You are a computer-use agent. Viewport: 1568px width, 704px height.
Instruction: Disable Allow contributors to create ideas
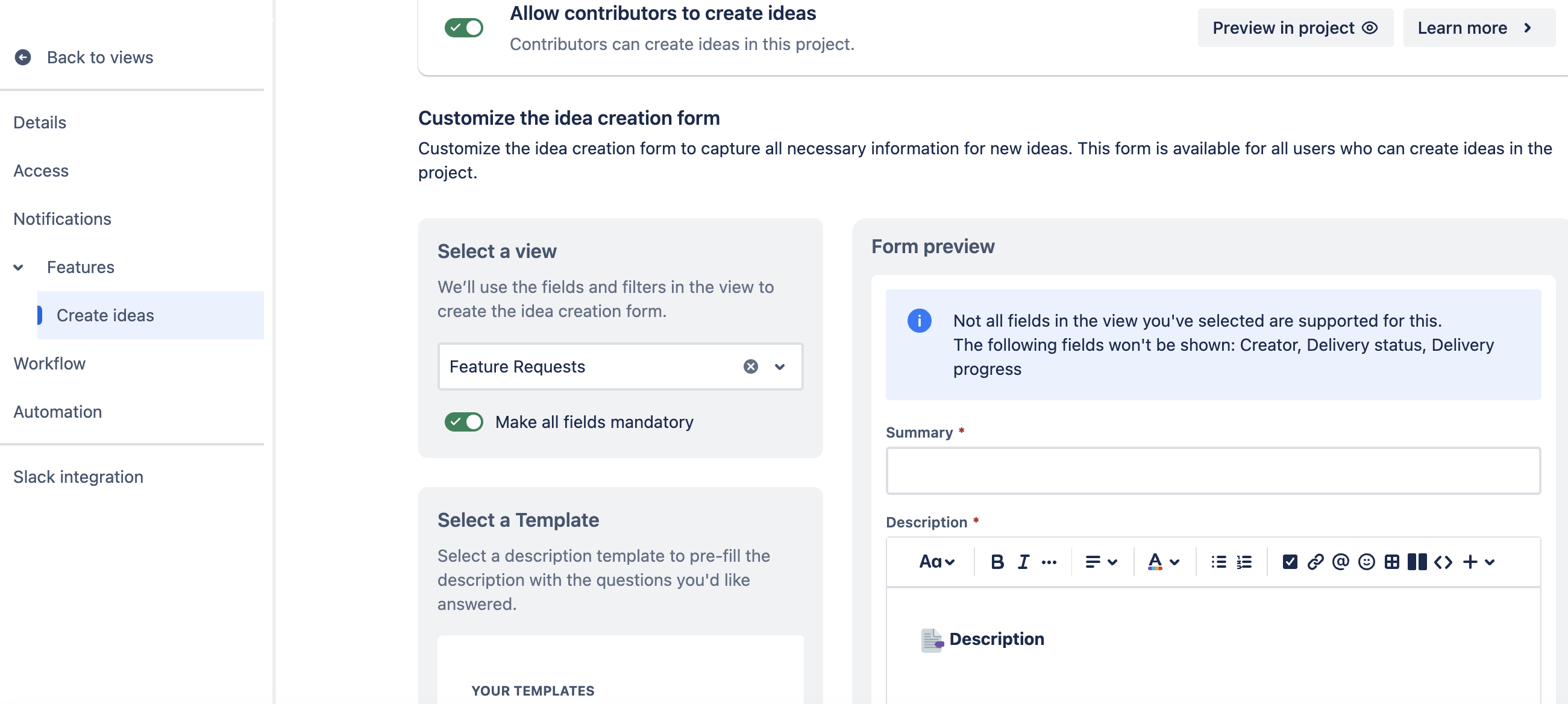tap(465, 27)
